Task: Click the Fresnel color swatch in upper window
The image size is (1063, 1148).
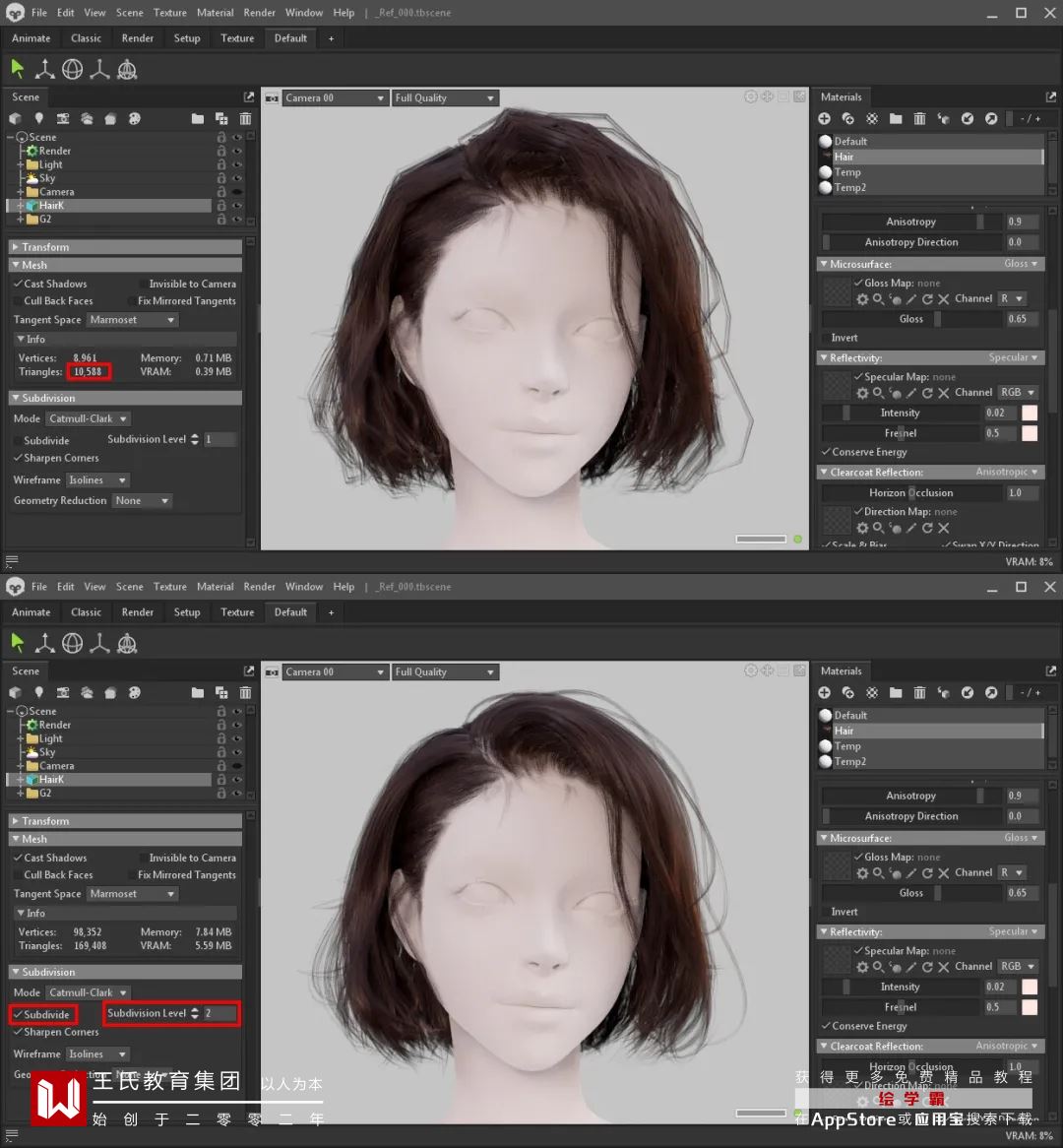Action: point(1030,433)
